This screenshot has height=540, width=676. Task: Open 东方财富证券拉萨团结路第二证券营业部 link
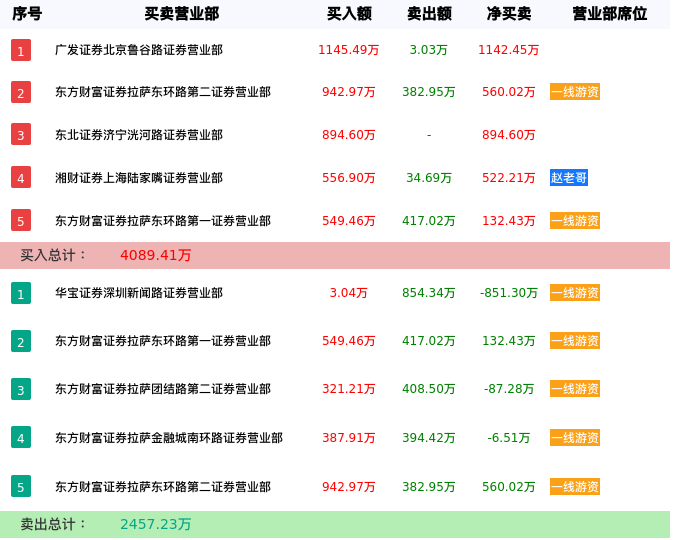[x=163, y=389]
